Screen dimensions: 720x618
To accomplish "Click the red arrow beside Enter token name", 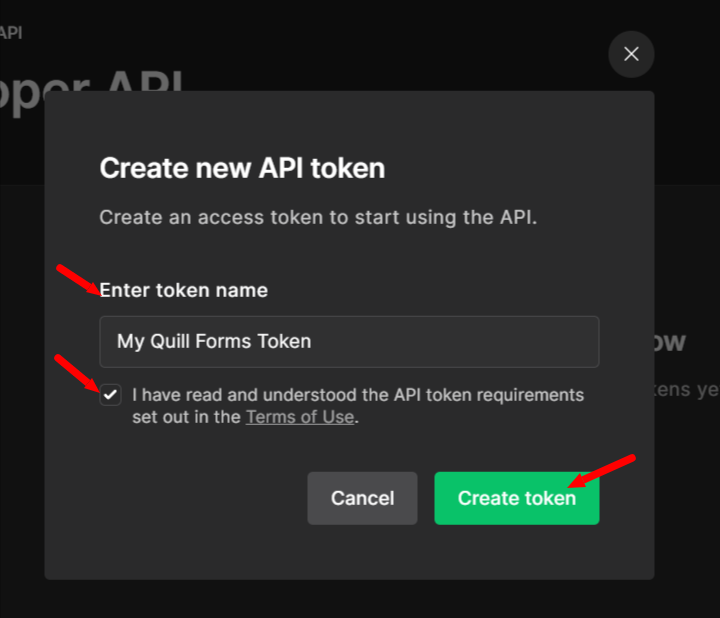I will pyautogui.click(x=78, y=280).
